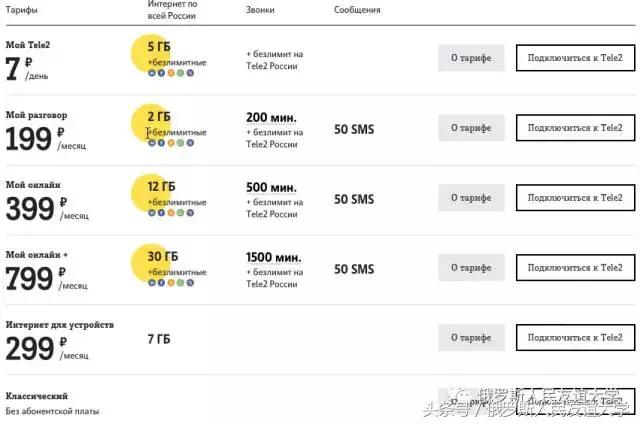The height and width of the screenshot is (424, 640).
Task: Open the 'Интернет для устройств' tariff title
Action: tap(60, 325)
